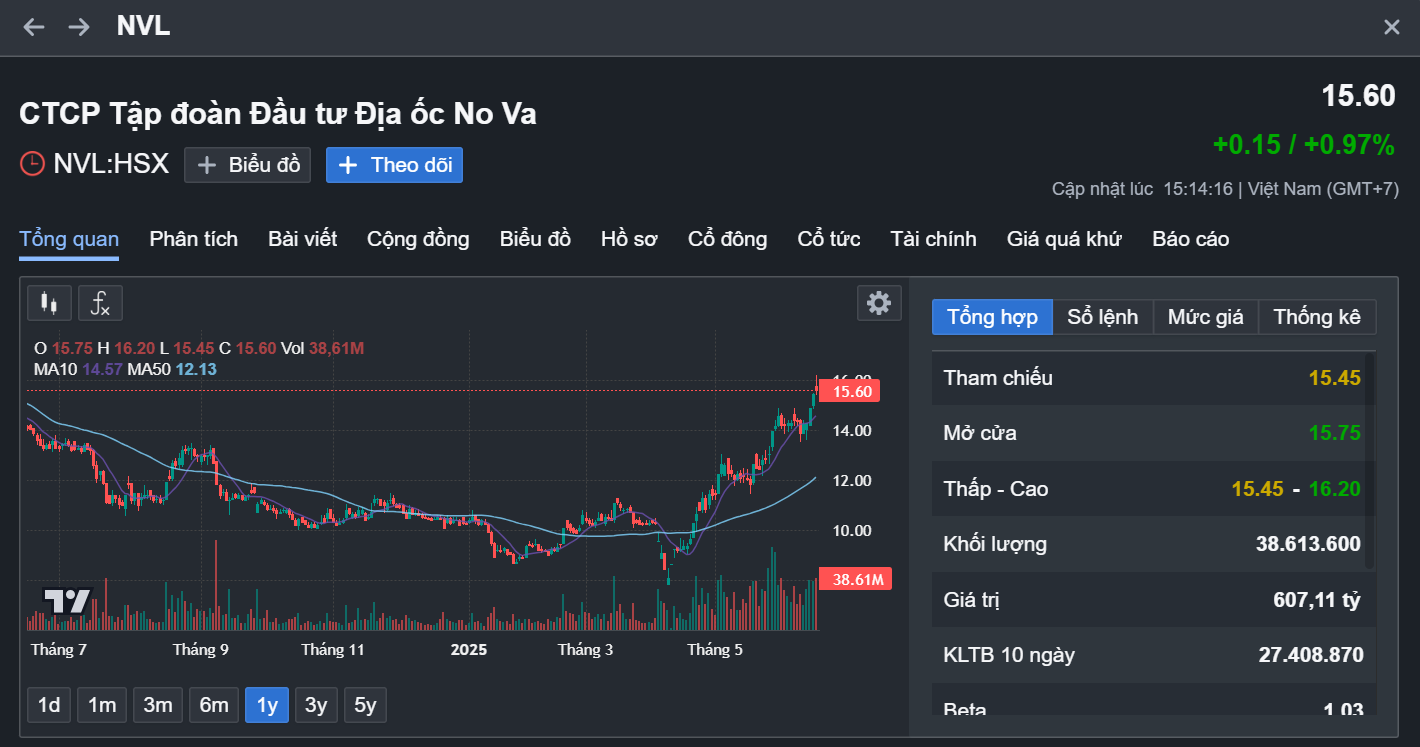
Task: Open the Hồ sơ tab
Action: (x=629, y=239)
